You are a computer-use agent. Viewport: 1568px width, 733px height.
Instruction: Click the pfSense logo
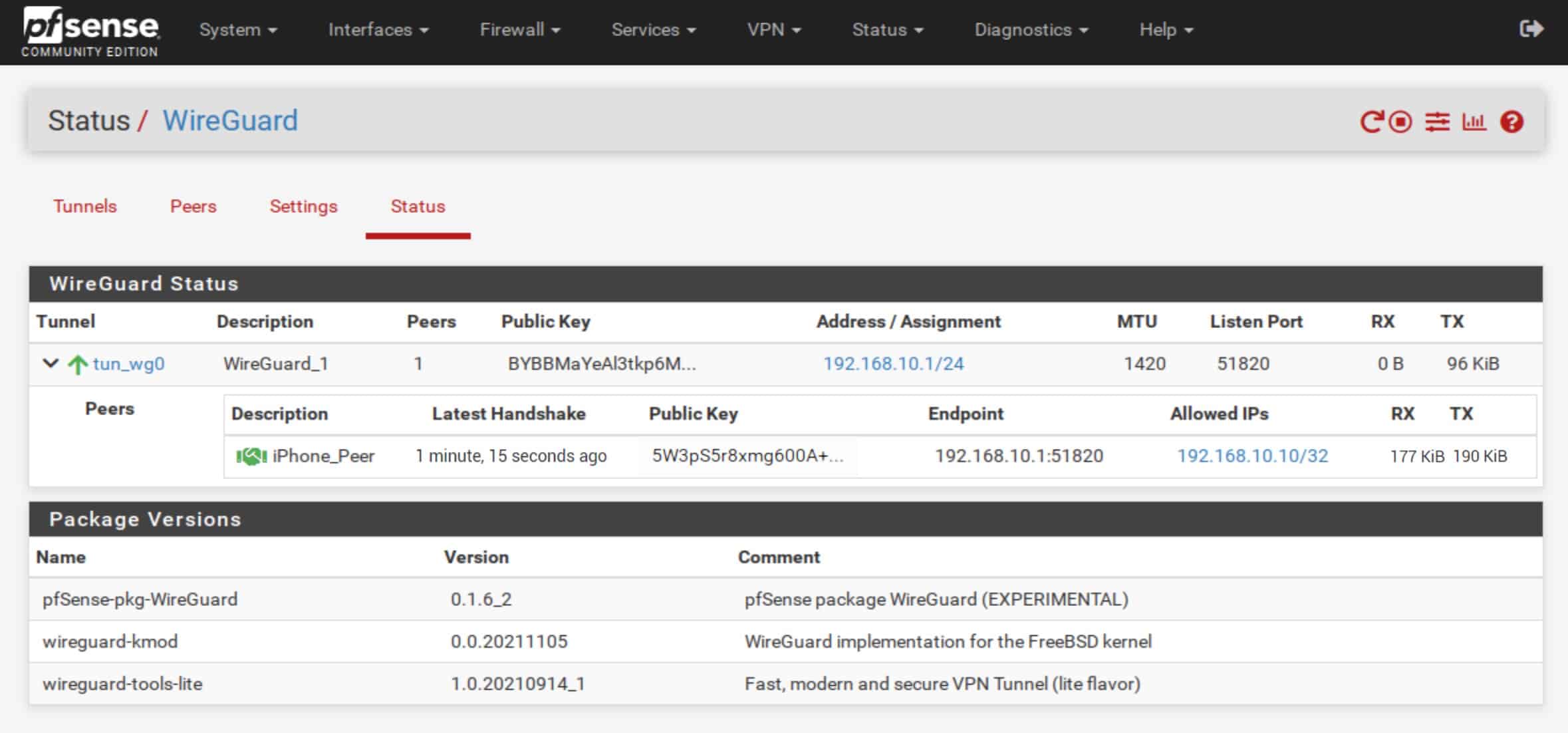[x=90, y=32]
